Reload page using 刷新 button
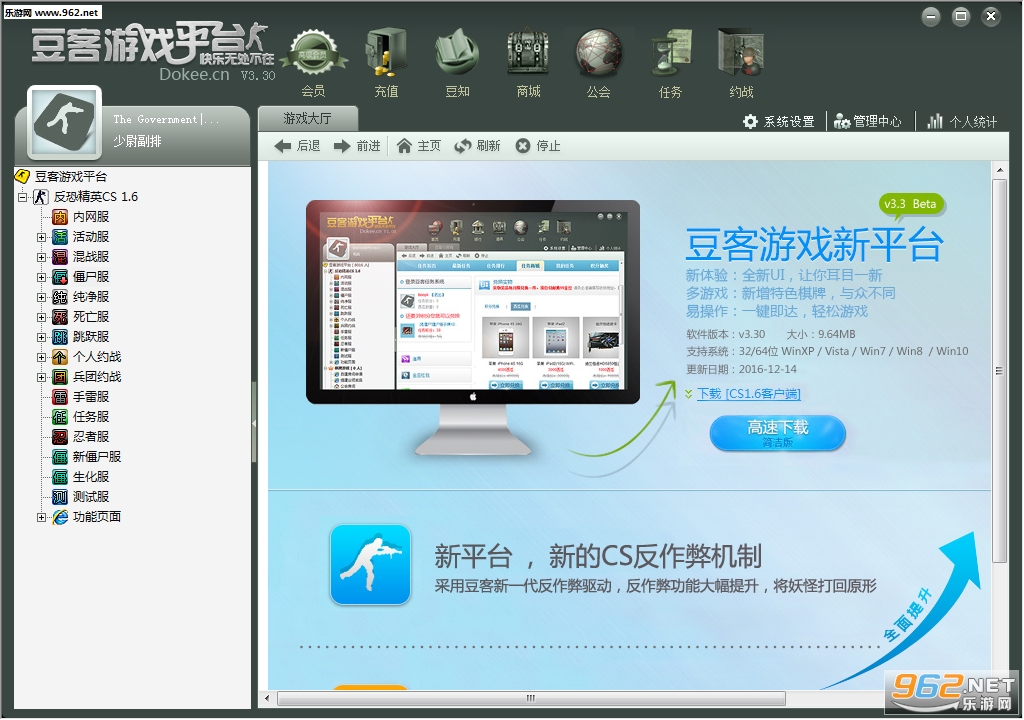1024x720 pixels. (x=477, y=146)
